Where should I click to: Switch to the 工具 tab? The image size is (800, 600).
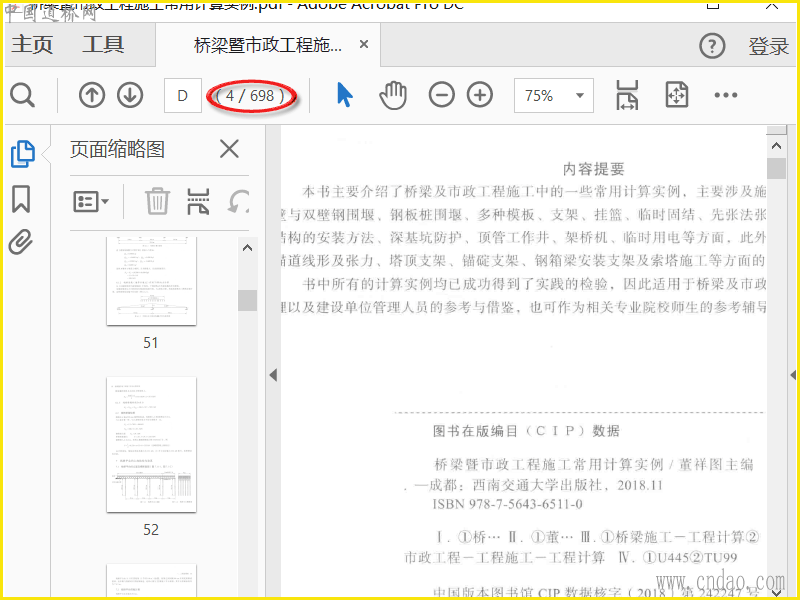(x=104, y=44)
